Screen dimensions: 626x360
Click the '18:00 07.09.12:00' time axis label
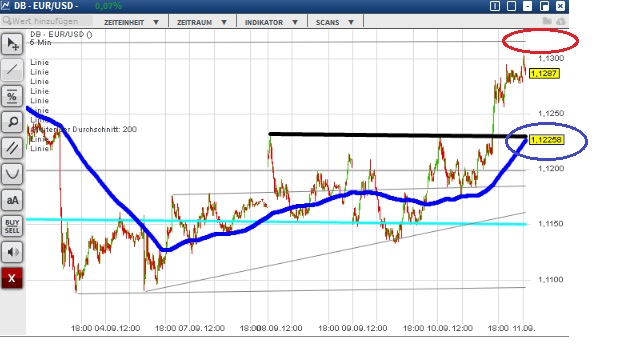[190, 328]
